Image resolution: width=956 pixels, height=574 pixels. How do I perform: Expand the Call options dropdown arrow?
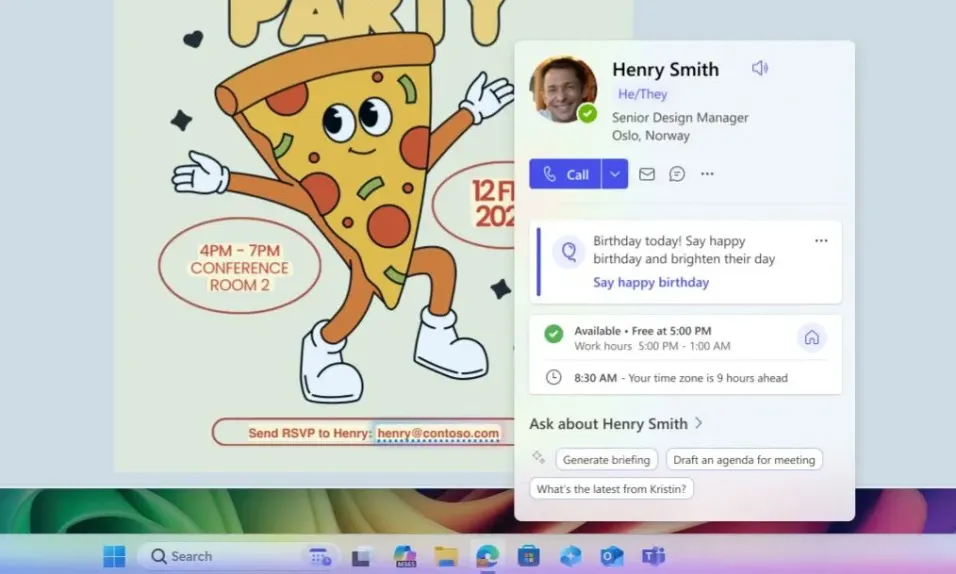click(615, 174)
